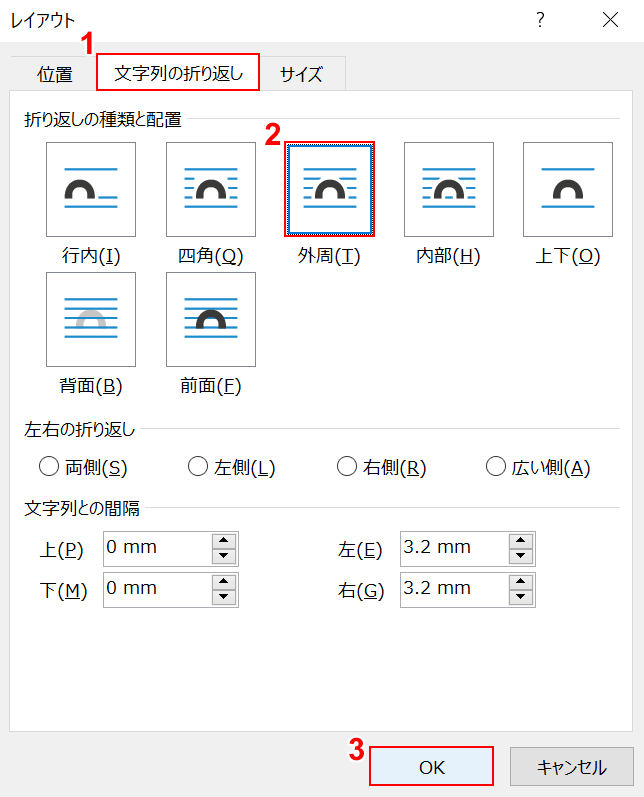644x797 pixels.
Task: Switch to the 位置 tab
Action: click(55, 74)
